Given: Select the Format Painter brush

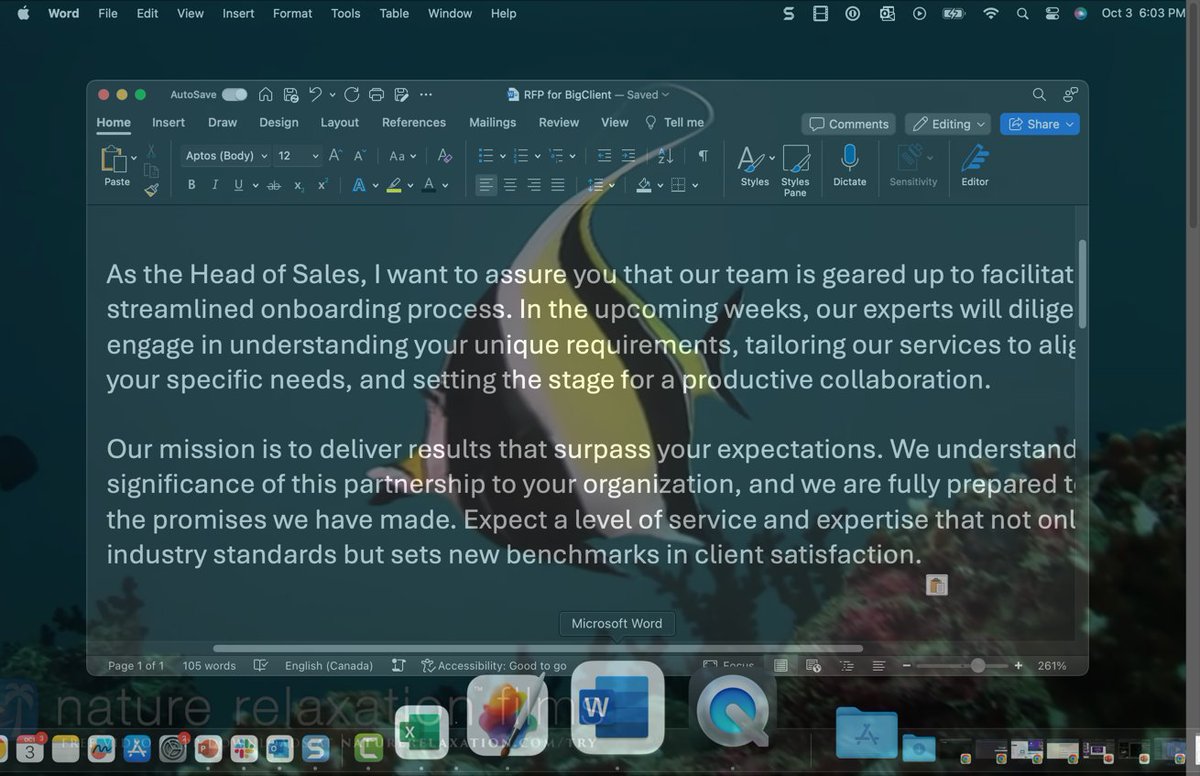Looking at the screenshot, I should 152,189.
